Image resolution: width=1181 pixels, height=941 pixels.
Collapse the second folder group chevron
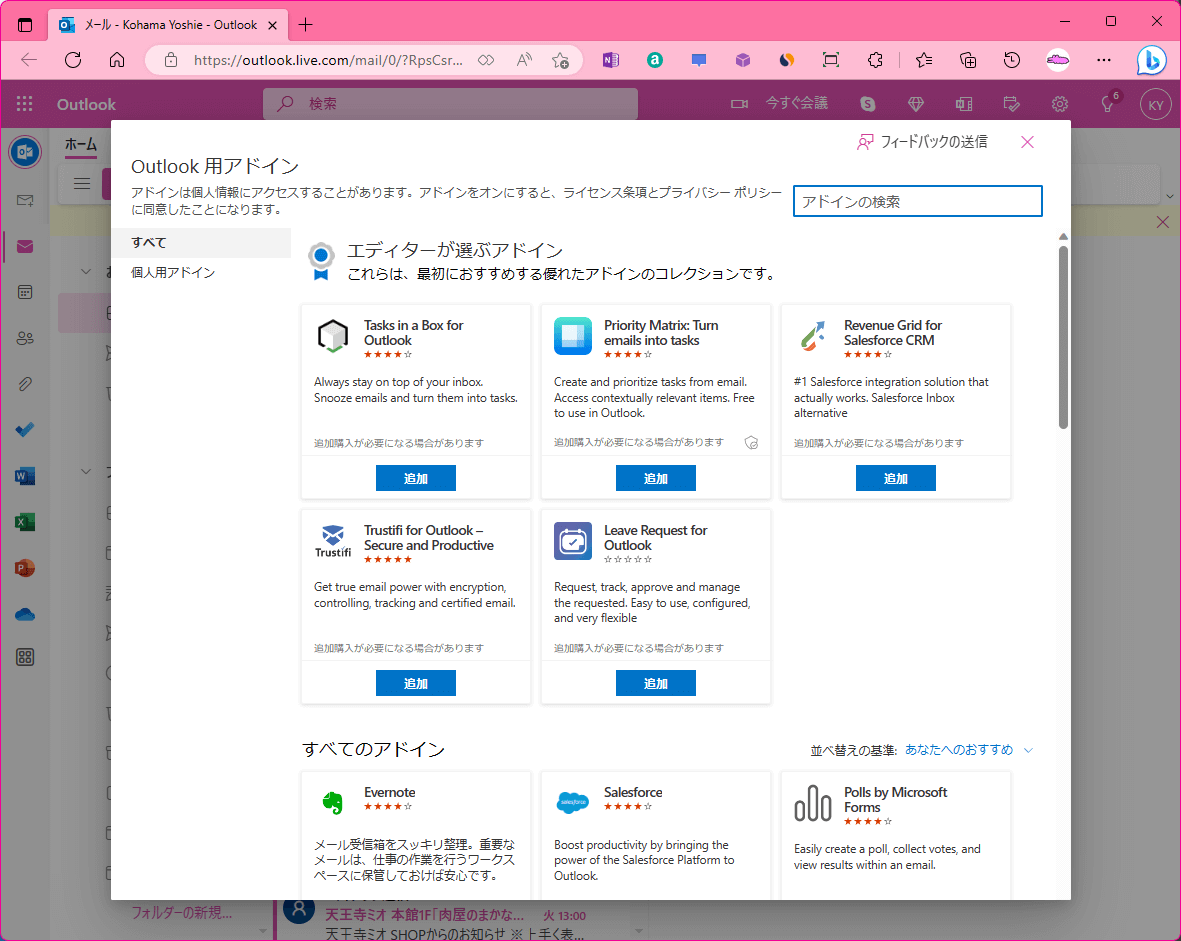click(86, 472)
